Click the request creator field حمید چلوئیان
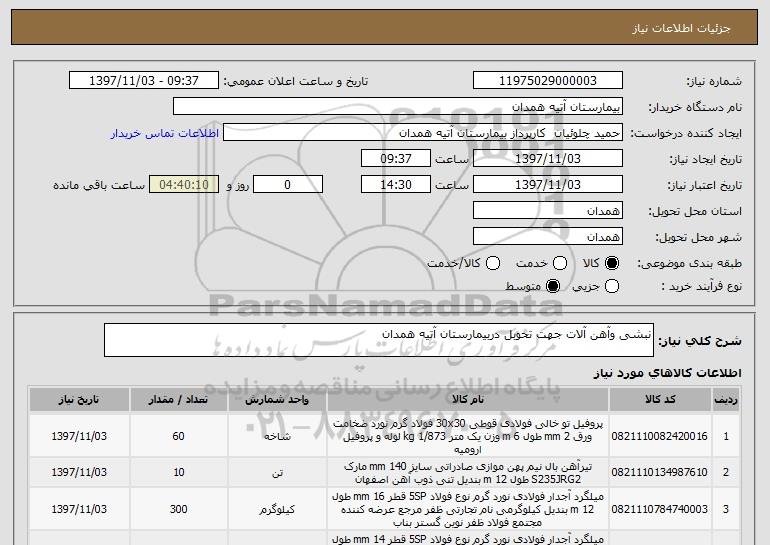This screenshot has width=770, height=545. point(423,133)
